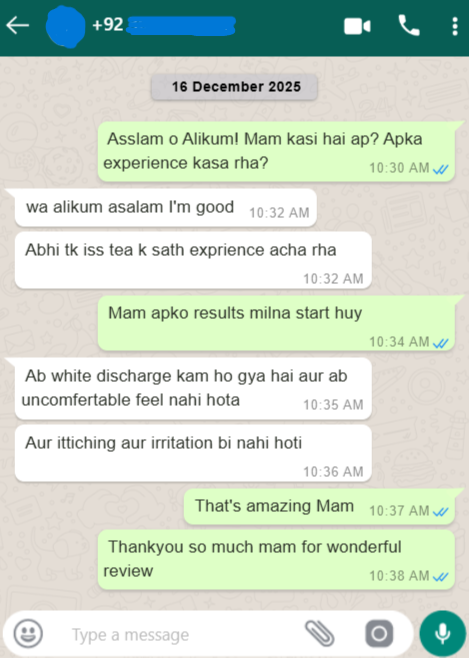Open the three-dot options menu
Screen dimensions: 469x658
point(455,26)
